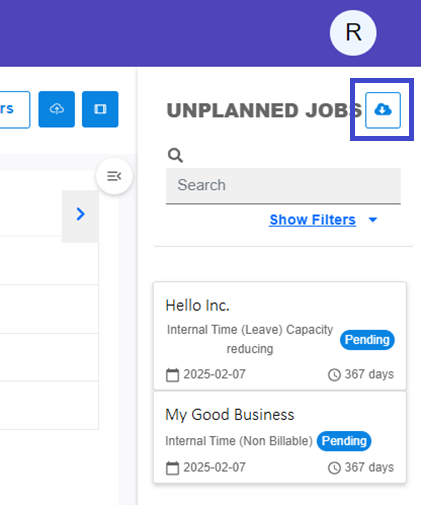Collapse the side panel with menu-collapse icon

point(114,176)
